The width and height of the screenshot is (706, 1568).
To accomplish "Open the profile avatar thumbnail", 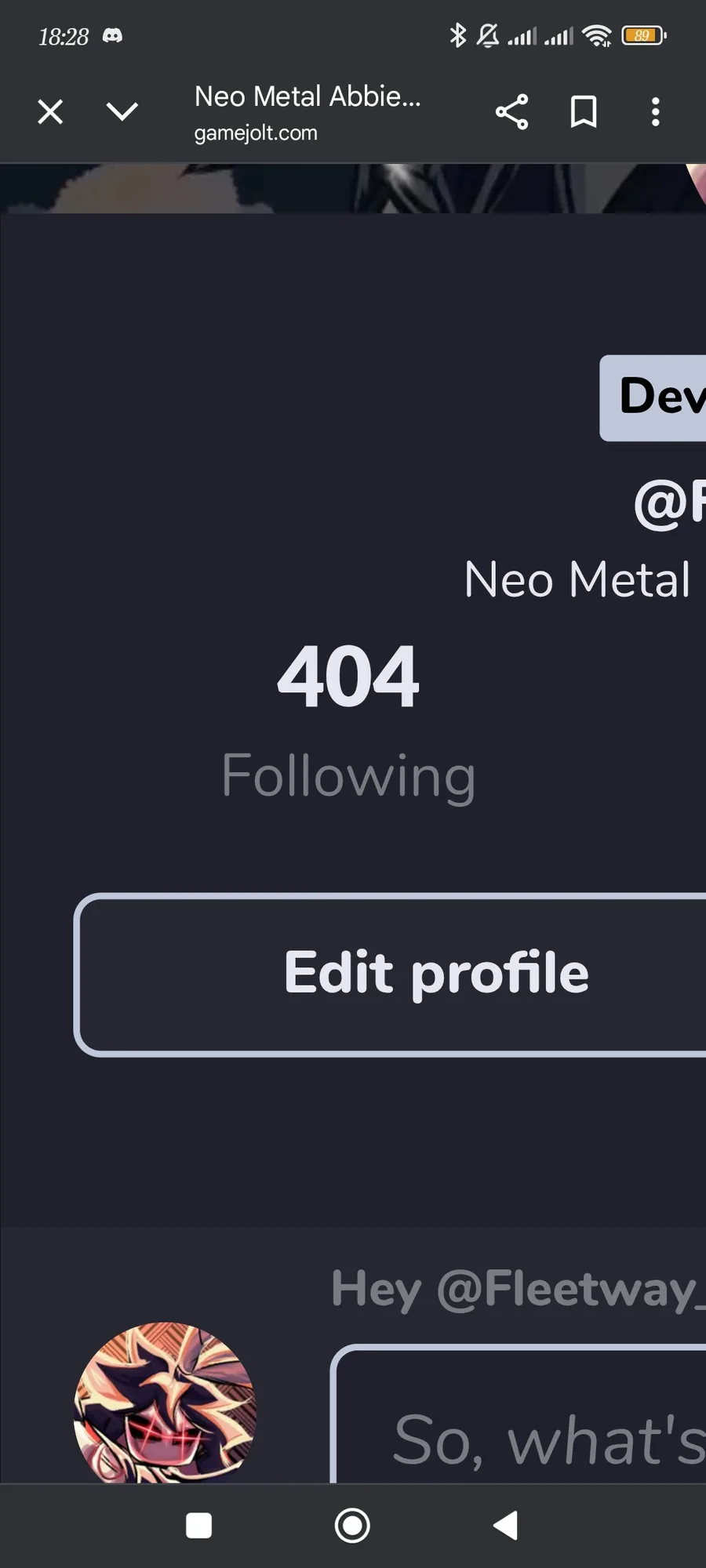I will (165, 1403).
